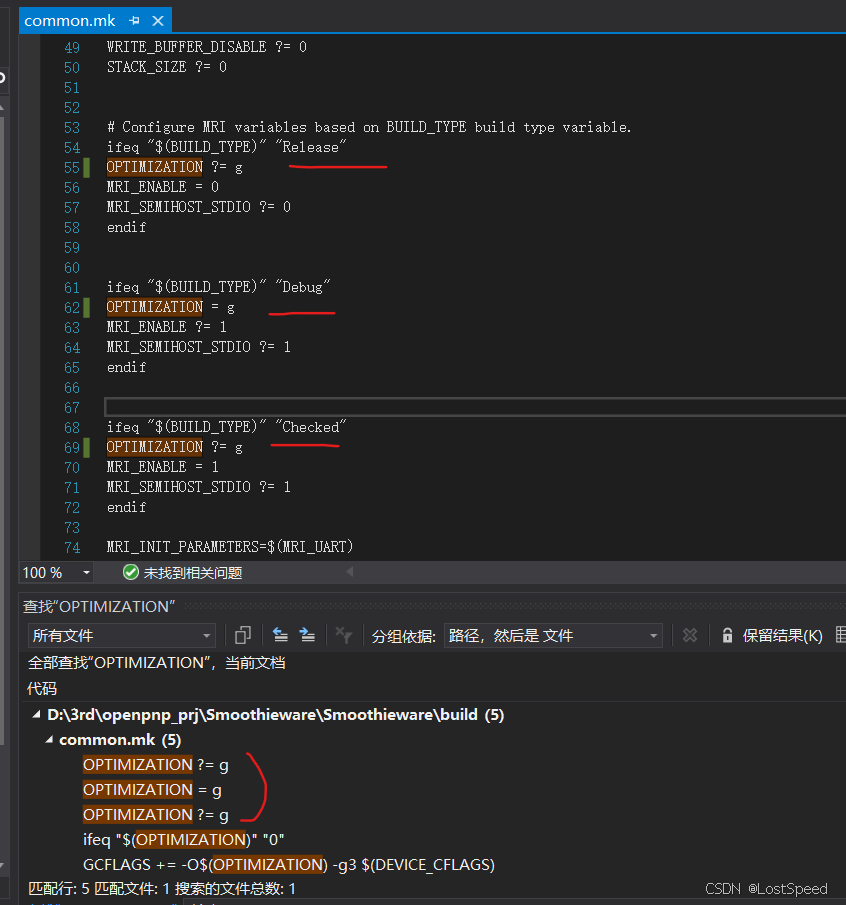
Task: Click the MRI_INIT_PARAMETERS line 74
Action: coord(230,547)
